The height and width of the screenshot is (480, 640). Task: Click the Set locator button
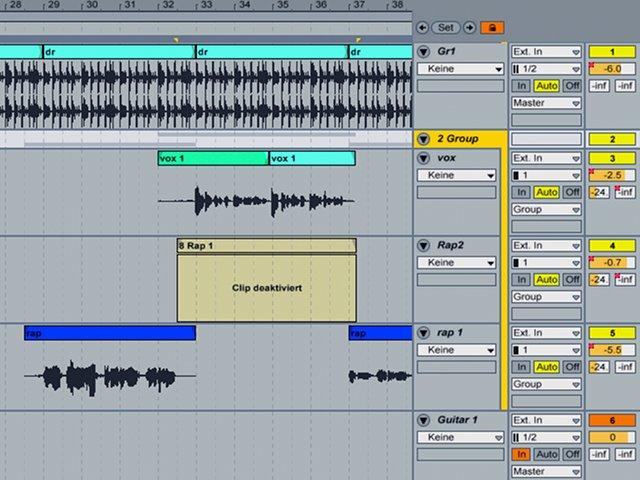446,28
